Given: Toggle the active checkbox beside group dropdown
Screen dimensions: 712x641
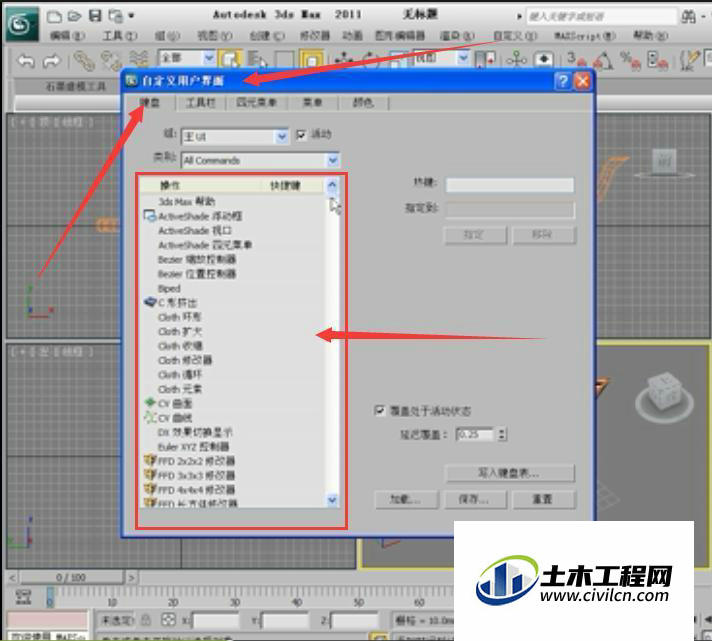Looking at the screenshot, I should [x=302, y=135].
